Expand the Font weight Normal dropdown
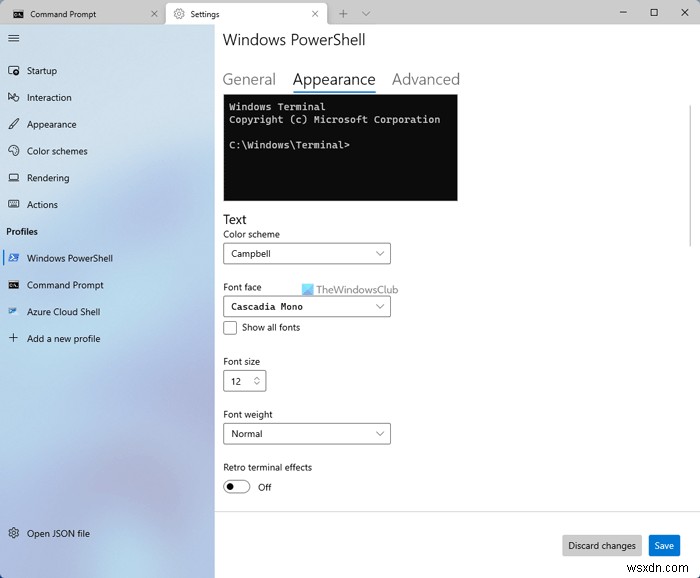This screenshot has width=700, height=578. [x=307, y=433]
